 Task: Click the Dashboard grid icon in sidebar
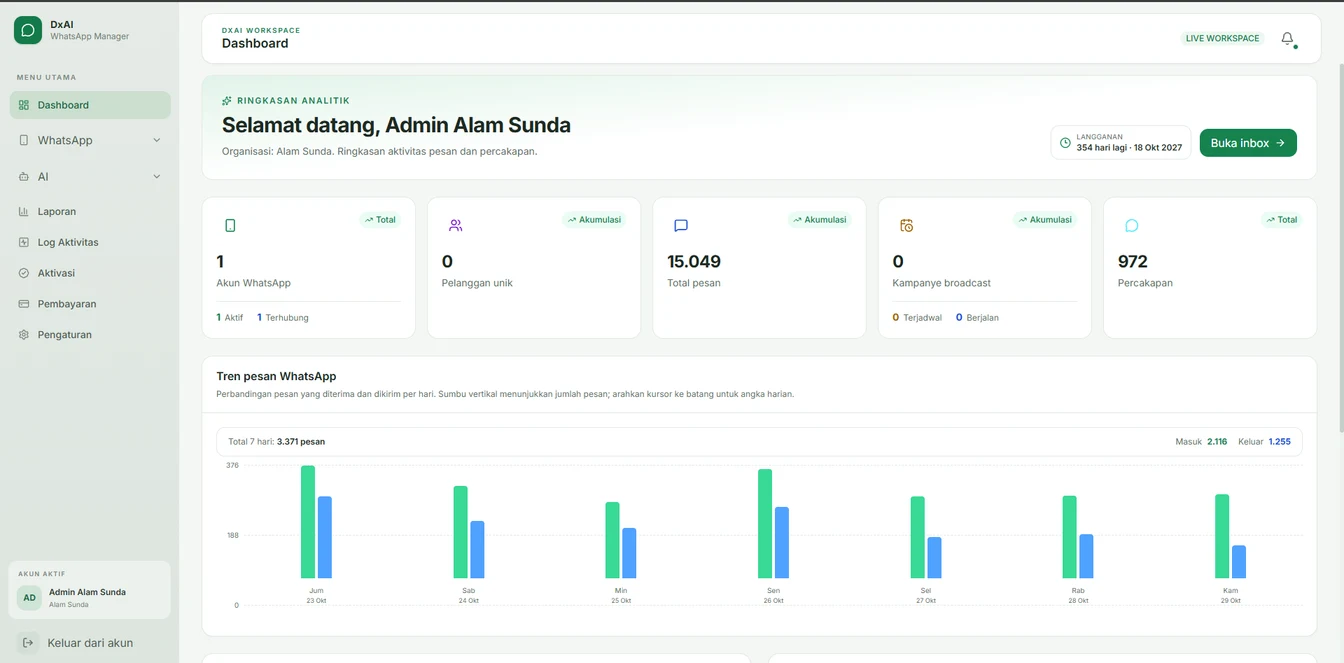tap(24, 105)
